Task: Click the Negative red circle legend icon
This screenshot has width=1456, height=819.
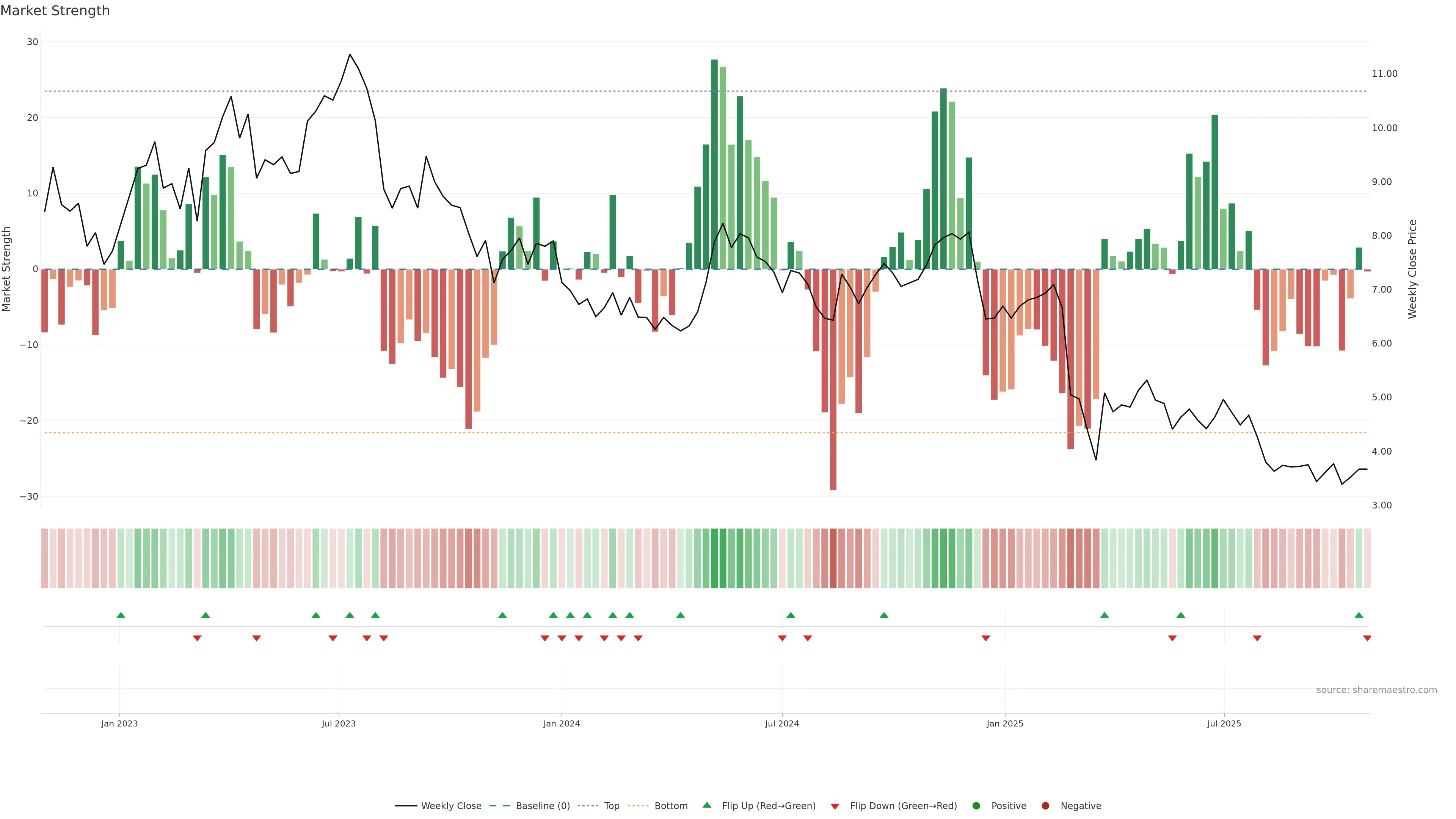Action: [x=1045, y=806]
